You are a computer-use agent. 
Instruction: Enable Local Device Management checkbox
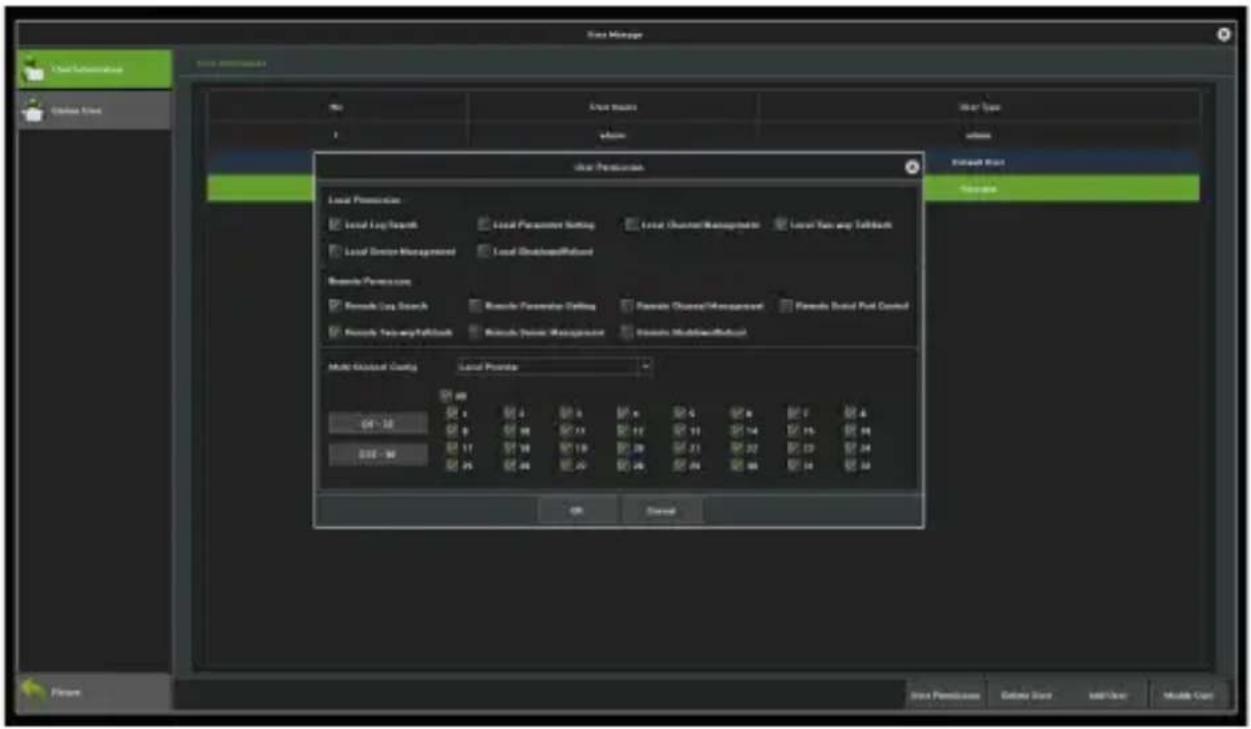(335, 252)
